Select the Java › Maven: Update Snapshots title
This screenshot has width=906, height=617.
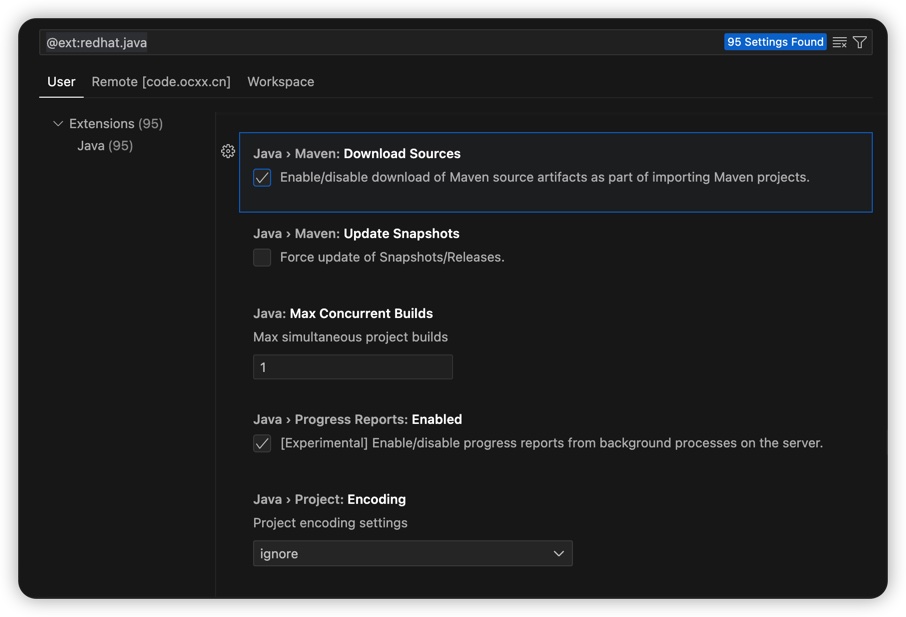click(356, 233)
